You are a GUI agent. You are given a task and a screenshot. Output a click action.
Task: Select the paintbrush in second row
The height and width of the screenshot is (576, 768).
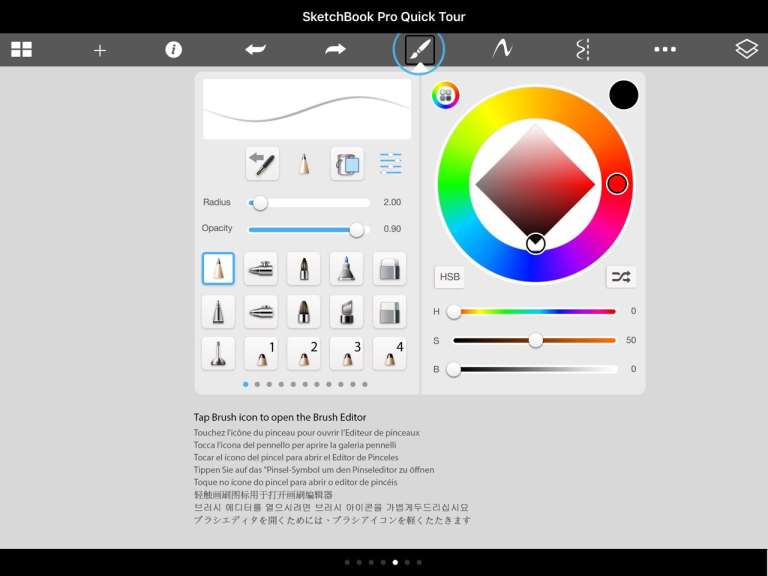coord(304,312)
